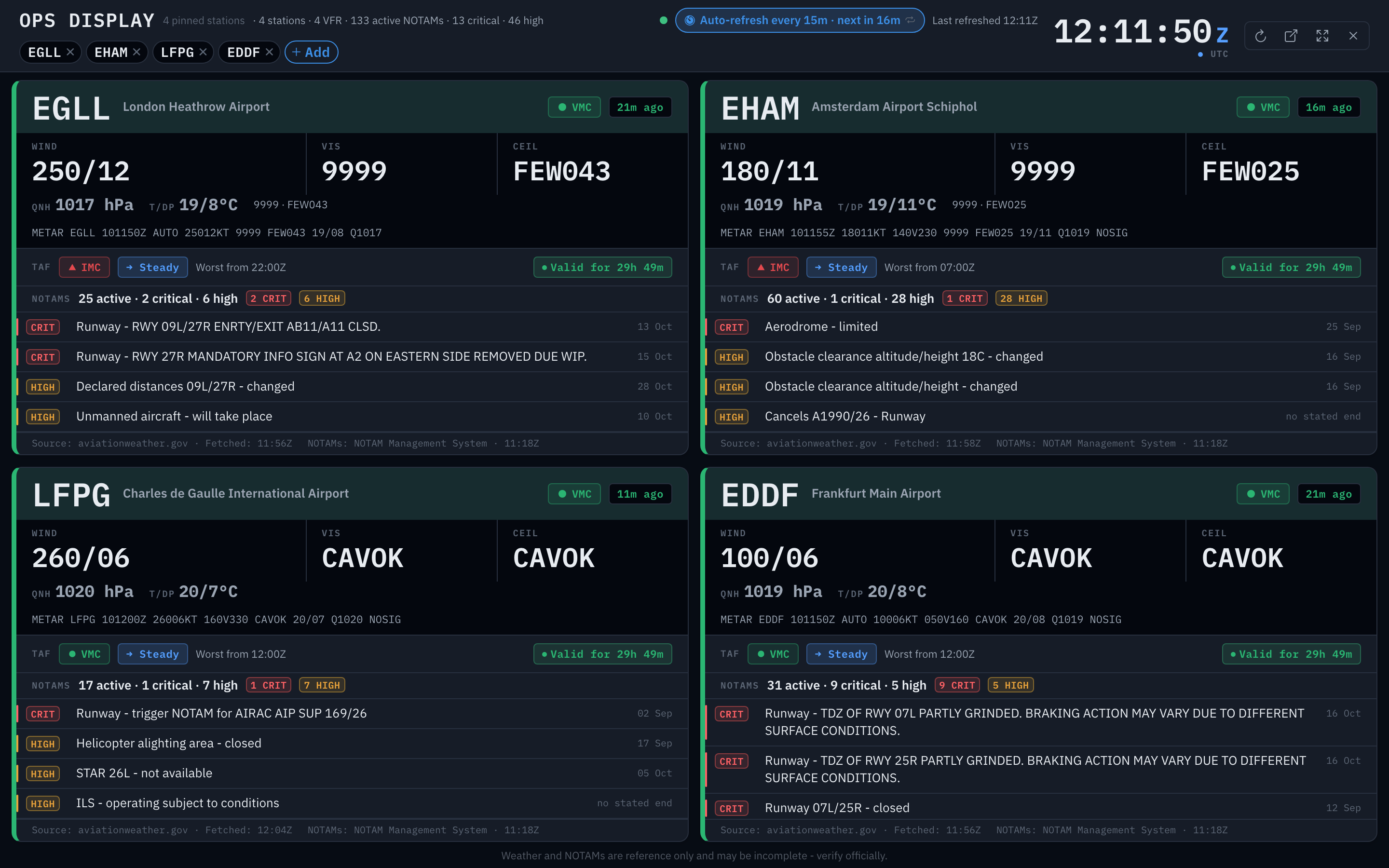The height and width of the screenshot is (868, 1389).
Task: Click the EHAM '28 HIGH' NOTAM badge
Action: point(1021,298)
